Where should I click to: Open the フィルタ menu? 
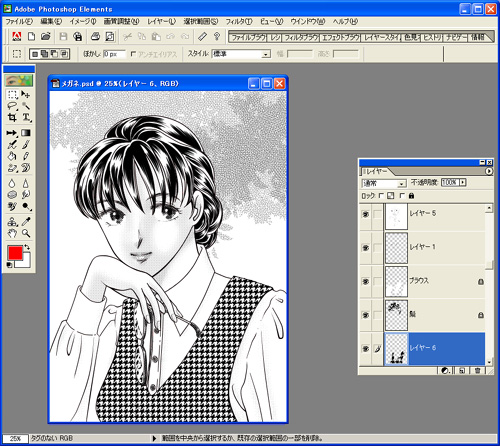(x=239, y=22)
